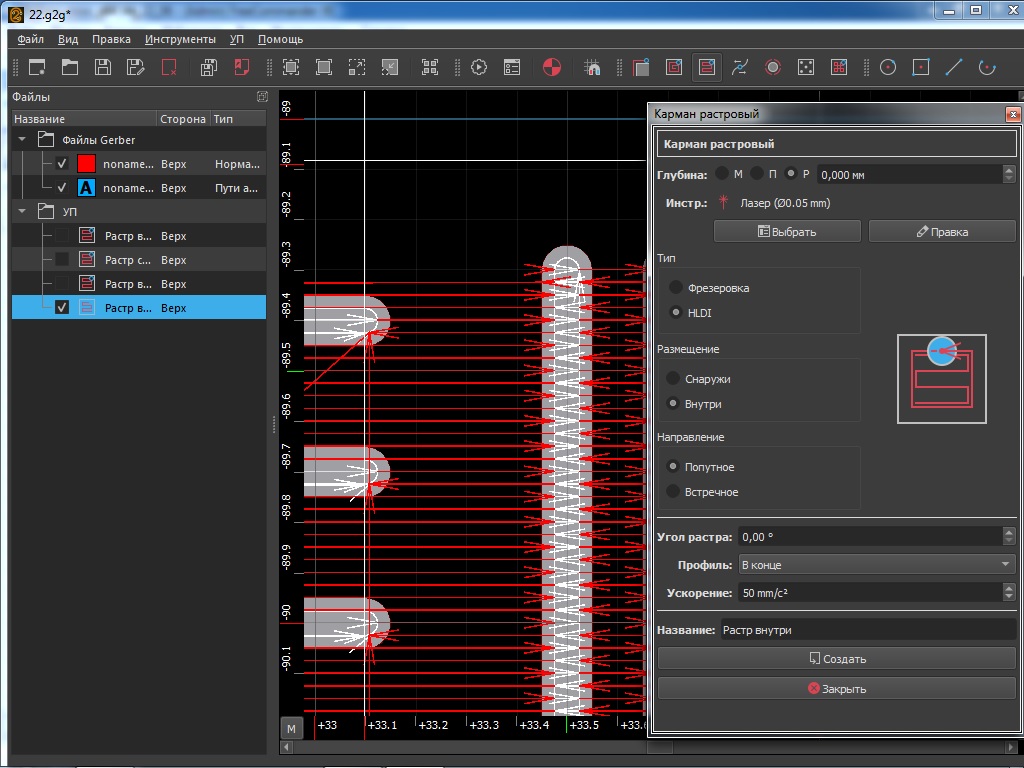Click the open folder toolbar icon
The image size is (1024, 768).
69,67
